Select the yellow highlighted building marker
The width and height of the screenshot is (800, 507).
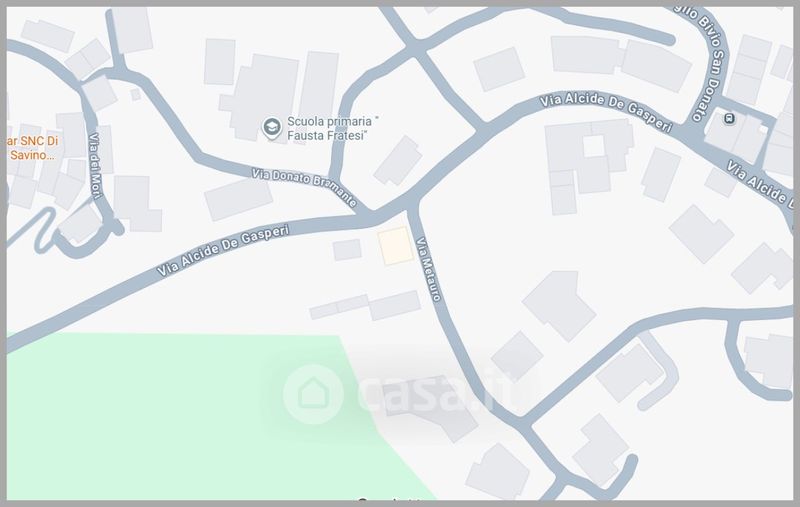(395, 246)
